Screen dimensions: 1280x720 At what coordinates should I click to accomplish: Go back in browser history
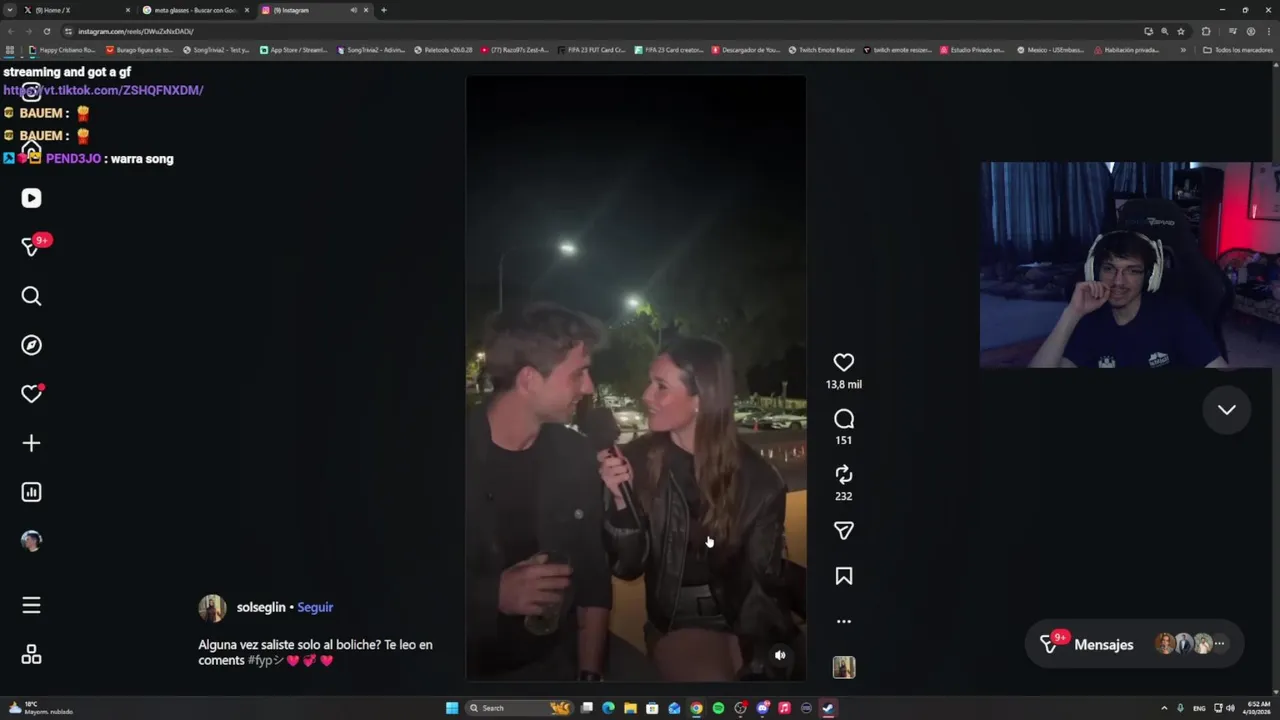[x=10, y=31]
